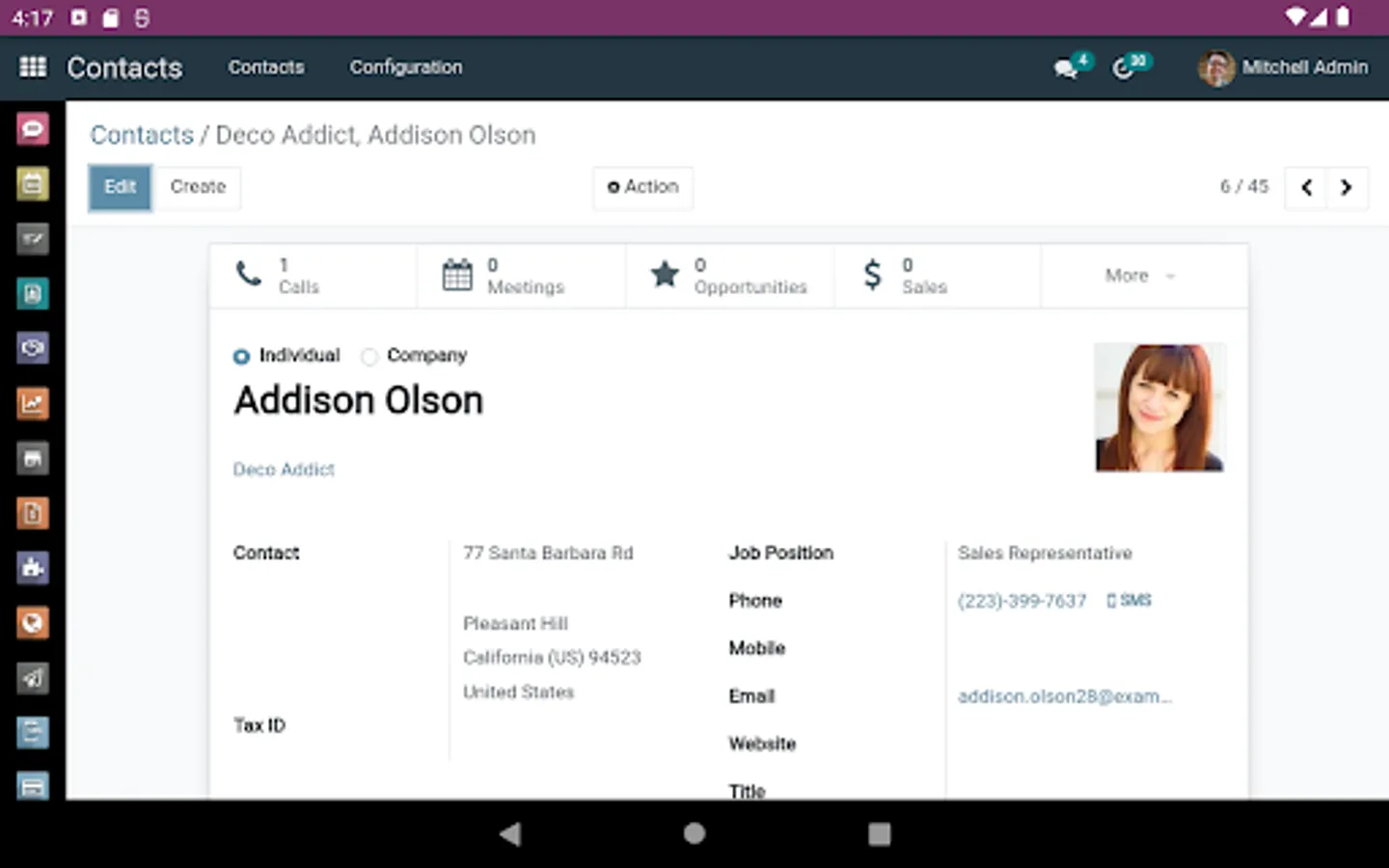Click the Mobile field label
Screen dimensions: 1389x868
[x=757, y=648]
